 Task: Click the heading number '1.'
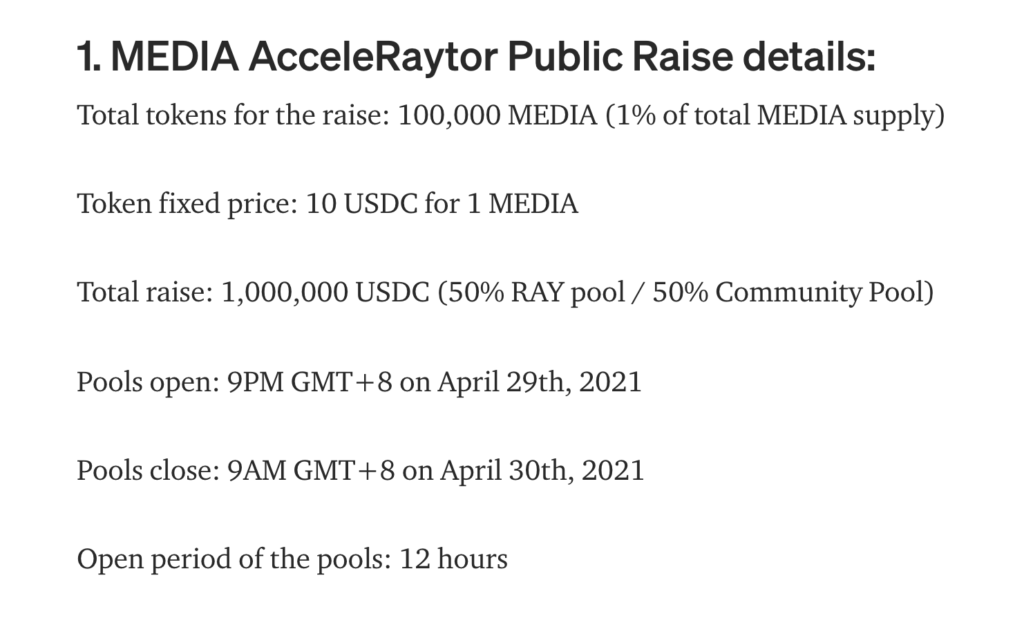[x=89, y=57]
